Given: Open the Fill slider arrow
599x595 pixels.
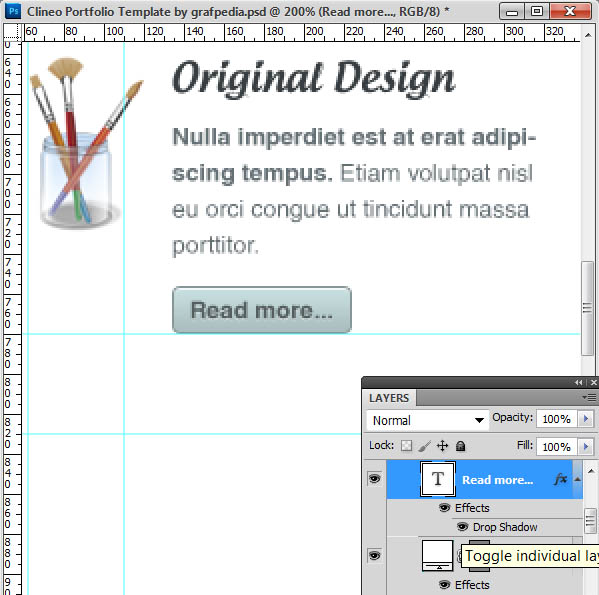Looking at the screenshot, I should click(586, 446).
